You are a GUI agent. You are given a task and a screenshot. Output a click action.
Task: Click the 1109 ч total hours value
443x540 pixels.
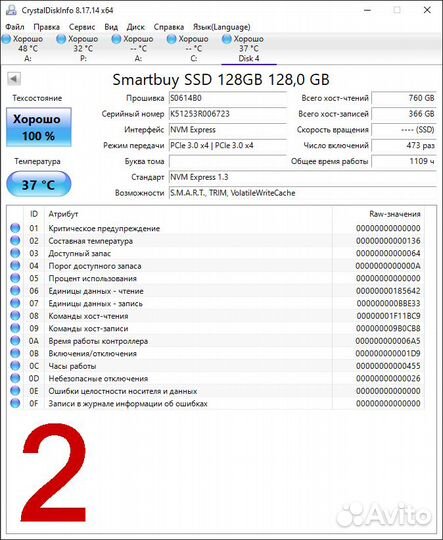(x=404, y=162)
